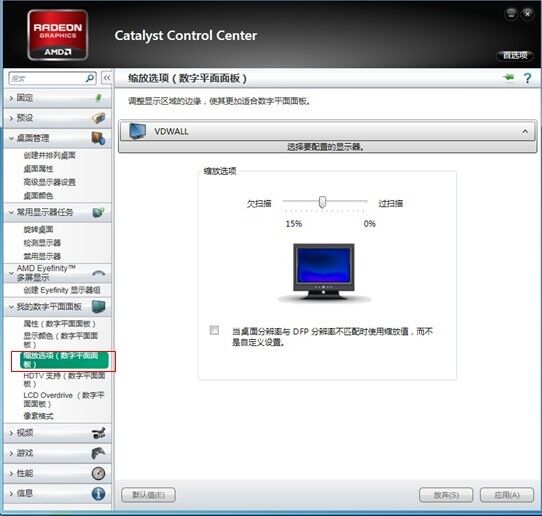The height and width of the screenshot is (516, 542).
Task: Click the 应用(A) apply button
Action: (x=507, y=495)
